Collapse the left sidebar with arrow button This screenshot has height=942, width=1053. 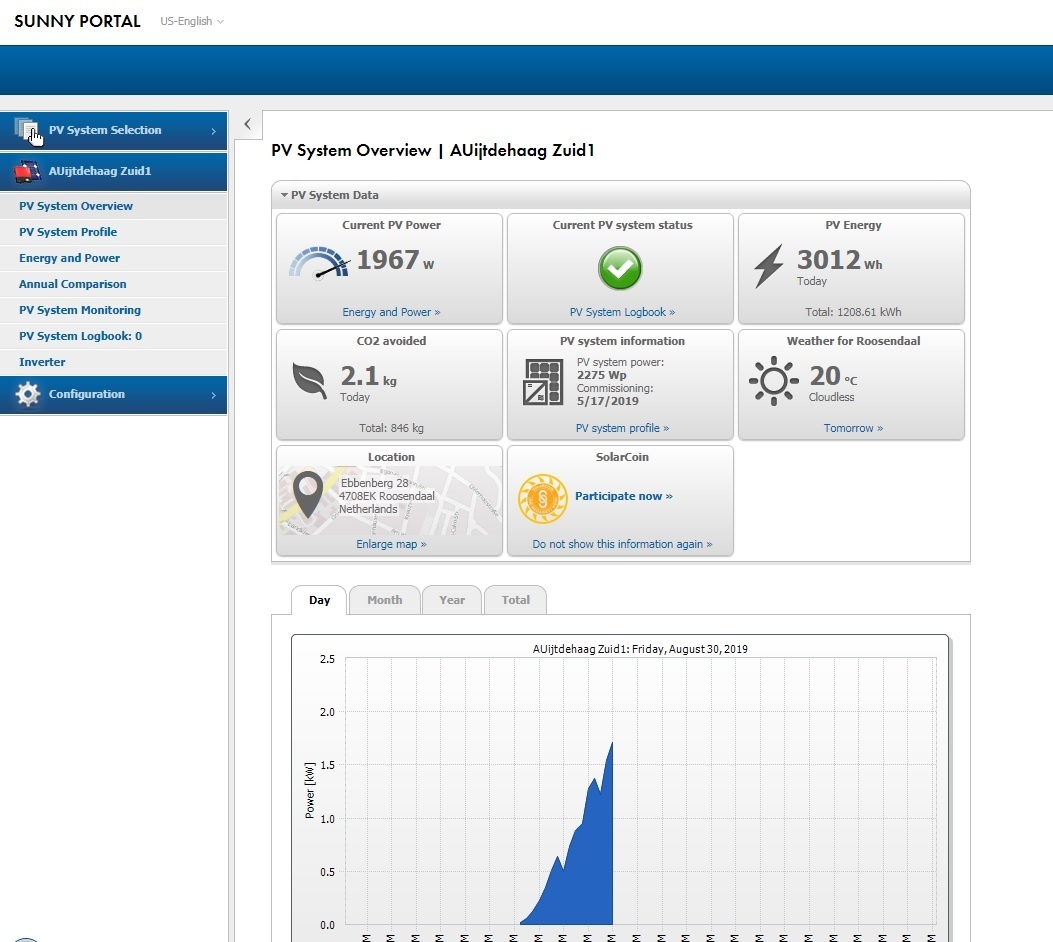coord(248,124)
